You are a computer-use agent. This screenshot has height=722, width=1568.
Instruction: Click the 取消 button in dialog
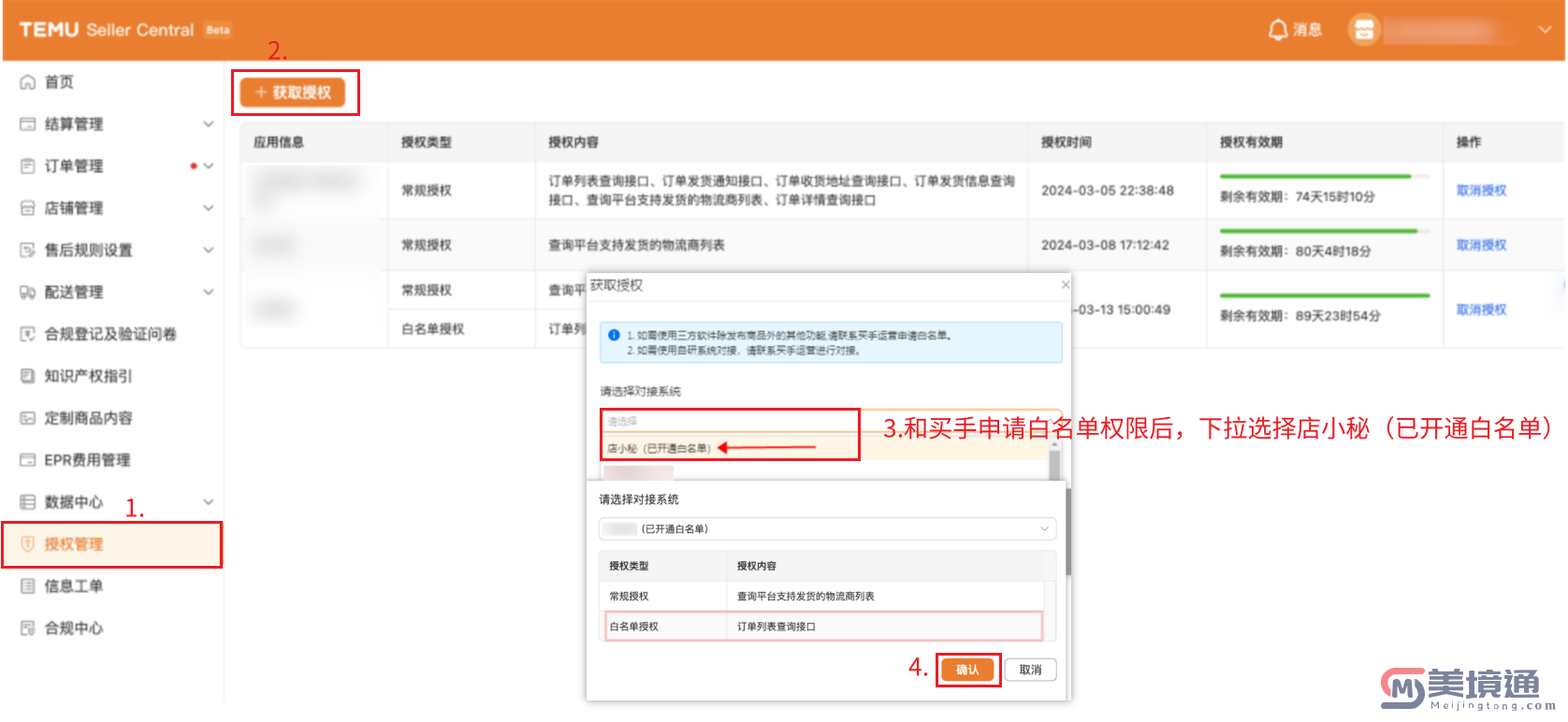[x=1030, y=670]
